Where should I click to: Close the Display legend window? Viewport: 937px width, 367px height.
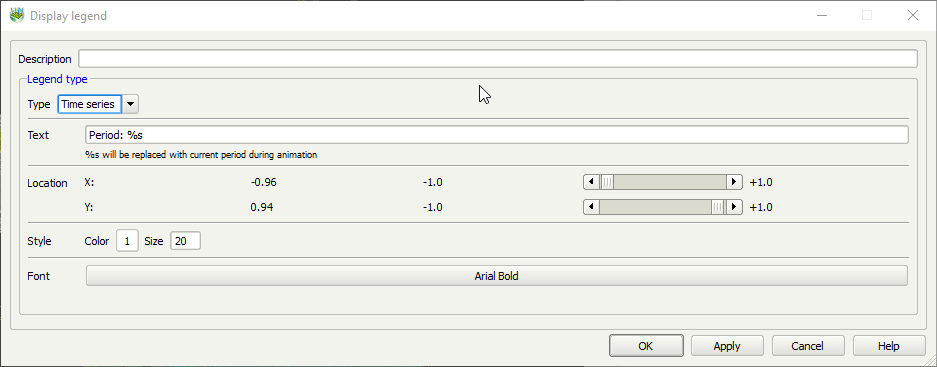pyautogui.click(x=912, y=16)
